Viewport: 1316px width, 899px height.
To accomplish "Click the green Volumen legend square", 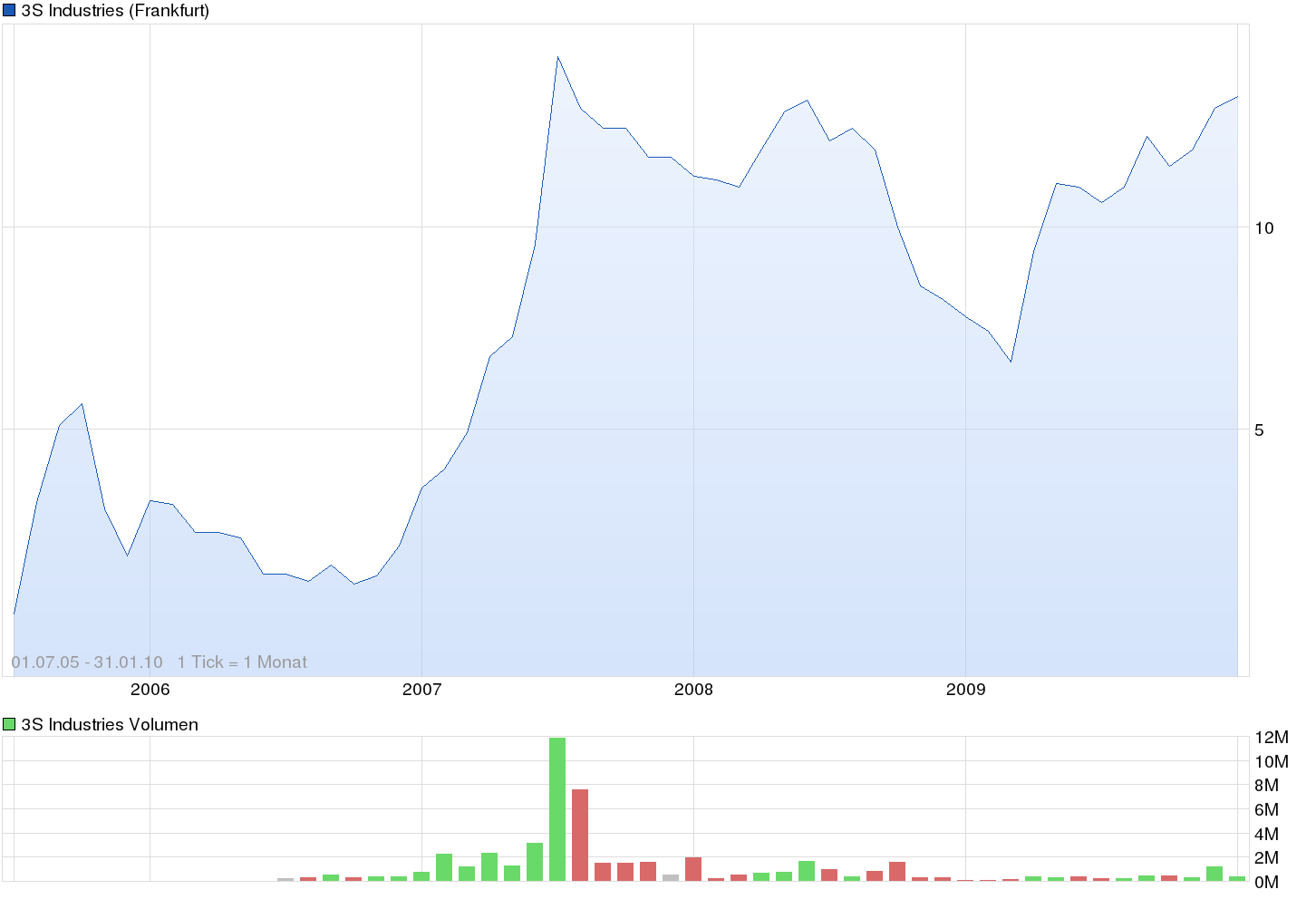I will click(x=9, y=724).
